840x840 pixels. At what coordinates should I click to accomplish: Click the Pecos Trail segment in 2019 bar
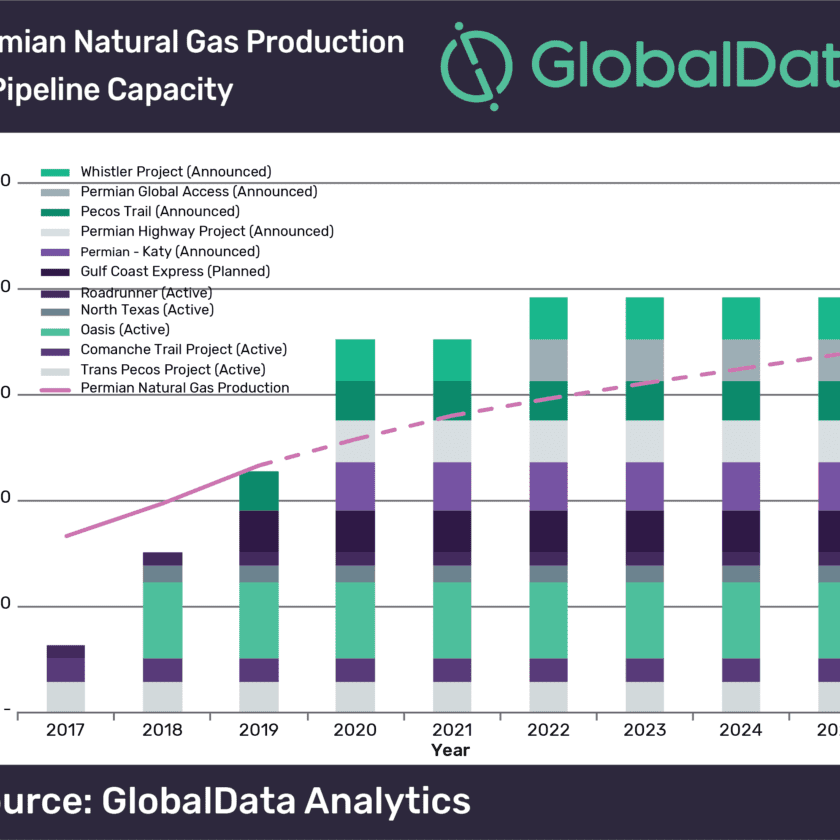259,491
